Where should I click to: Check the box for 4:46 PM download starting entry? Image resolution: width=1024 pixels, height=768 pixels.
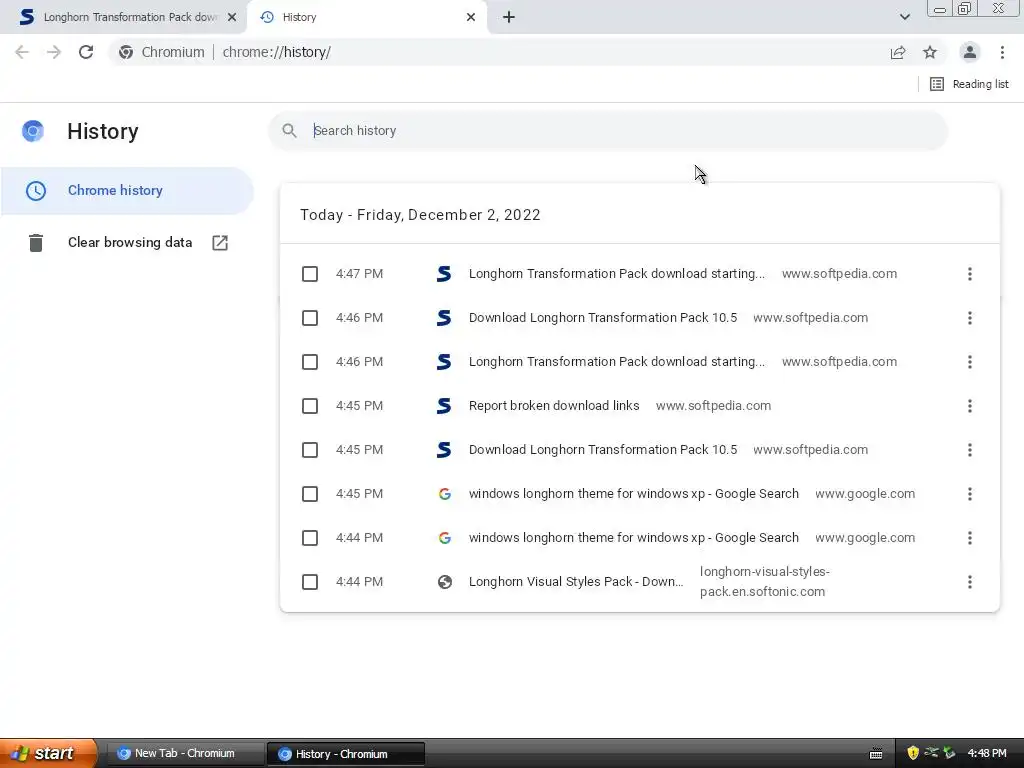(x=310, y=362)
